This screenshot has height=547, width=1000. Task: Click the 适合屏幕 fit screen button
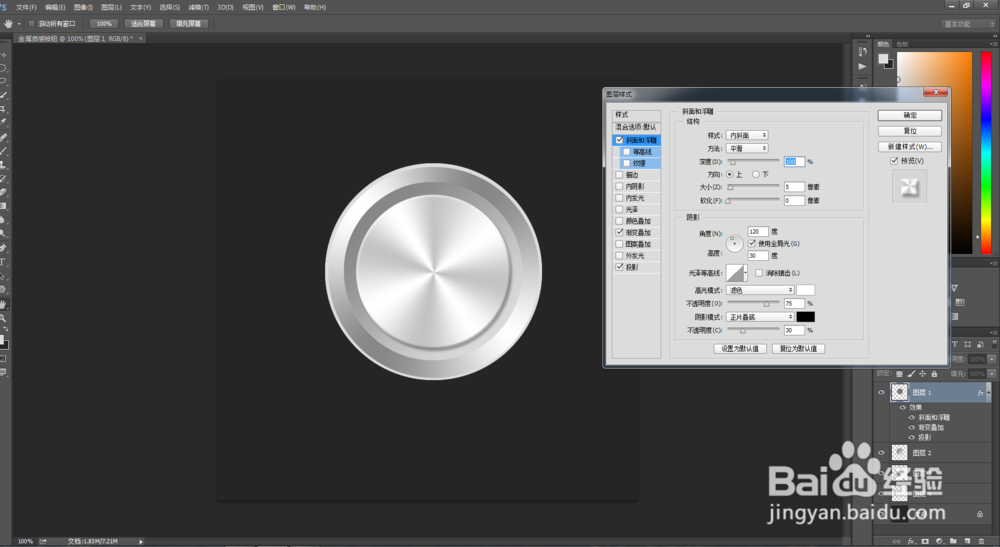[x=143, y=24]
